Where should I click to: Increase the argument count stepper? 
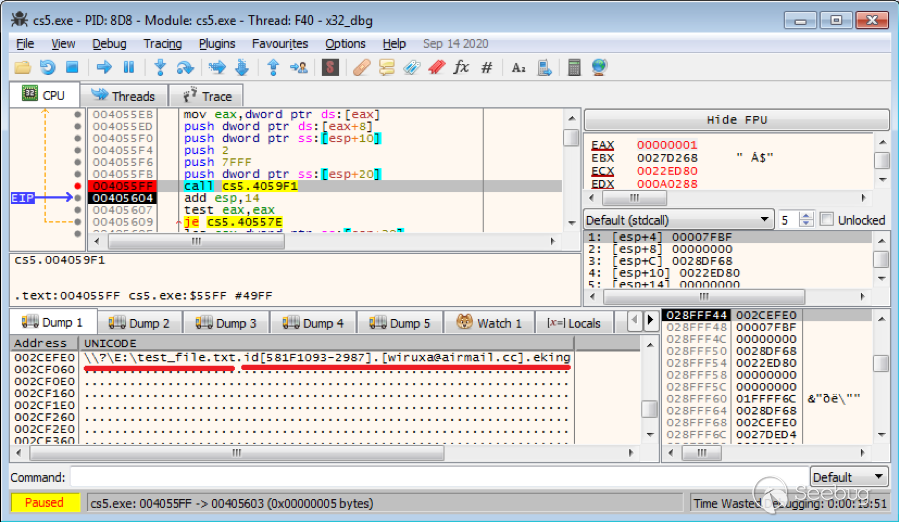[x=807, y=216]
